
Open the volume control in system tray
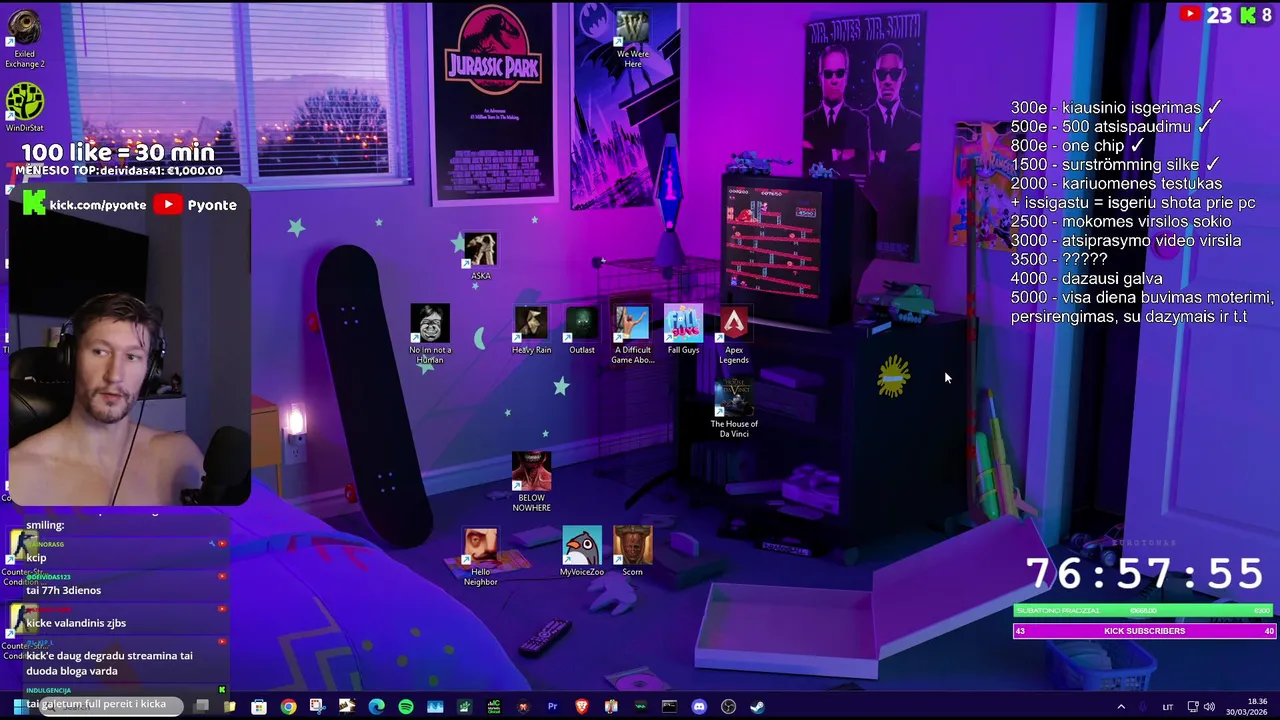pos(1209,707)
